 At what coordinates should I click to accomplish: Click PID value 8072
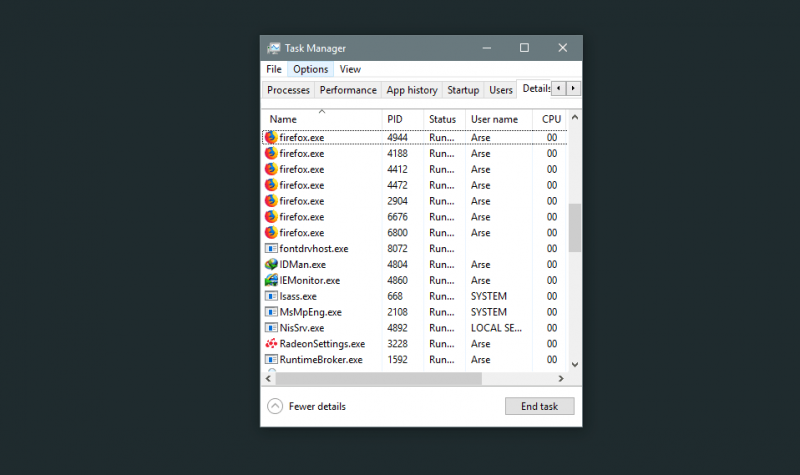click(x=397, y=248)
